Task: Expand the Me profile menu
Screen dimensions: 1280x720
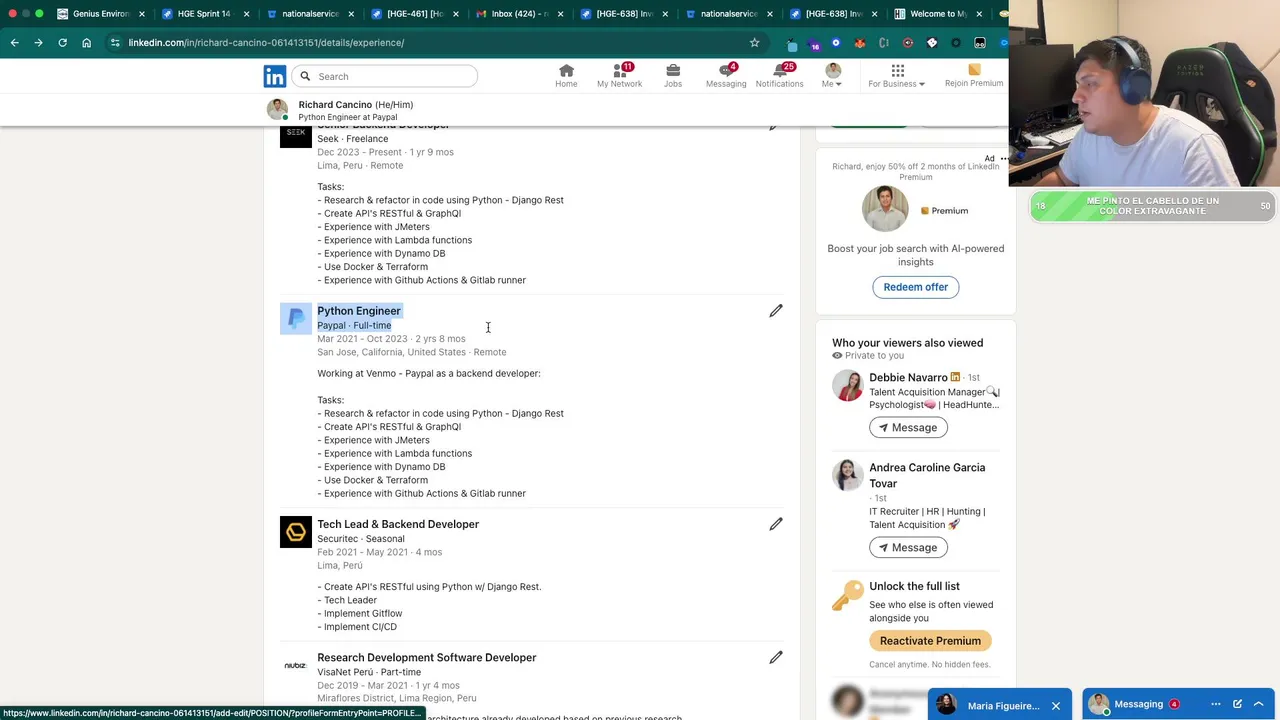Action: coord(832,76)
